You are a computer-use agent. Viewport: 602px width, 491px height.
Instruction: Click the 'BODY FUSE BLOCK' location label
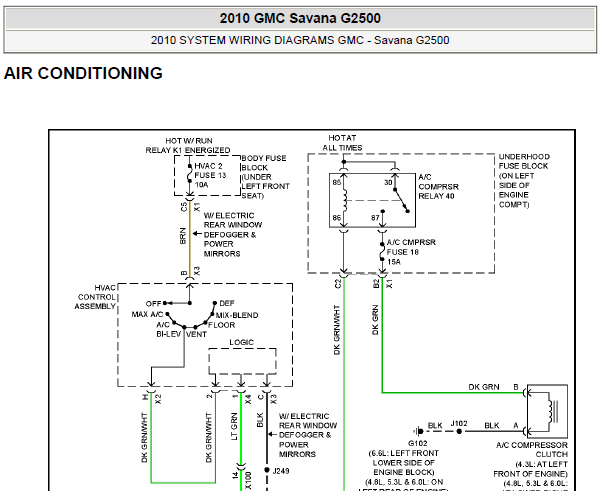point(265,177)
